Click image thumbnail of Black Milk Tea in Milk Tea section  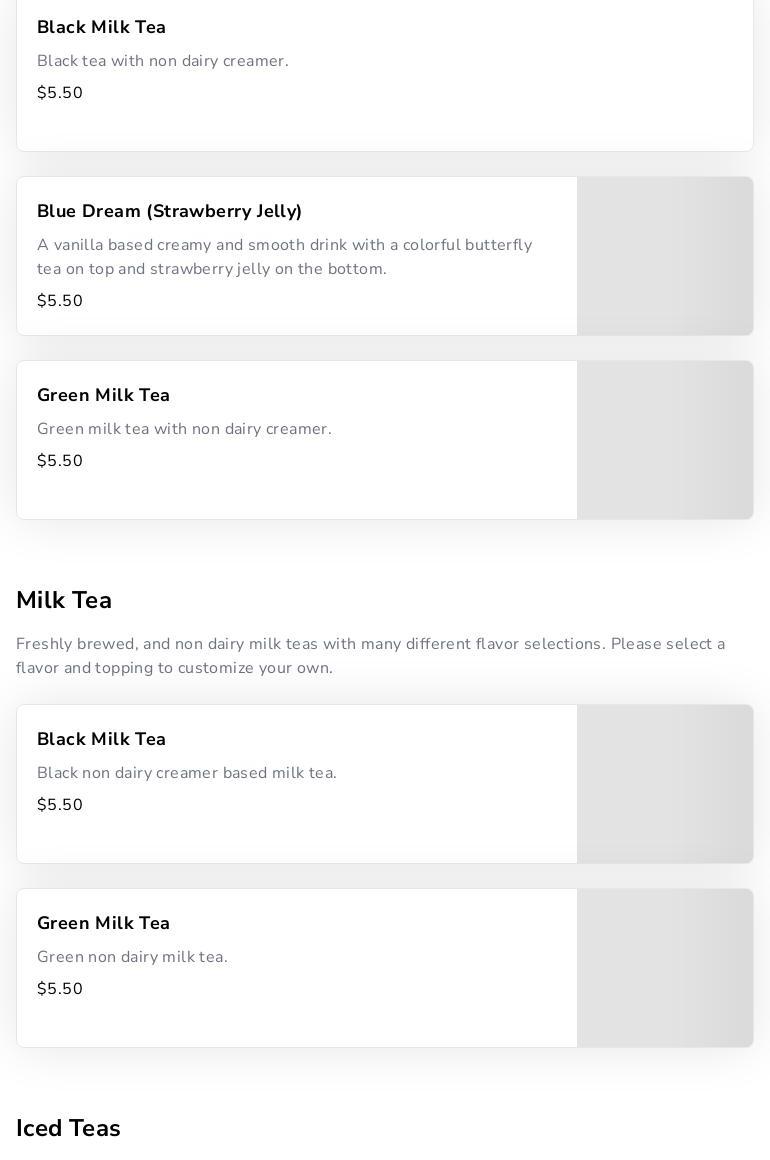click(665, 784)
